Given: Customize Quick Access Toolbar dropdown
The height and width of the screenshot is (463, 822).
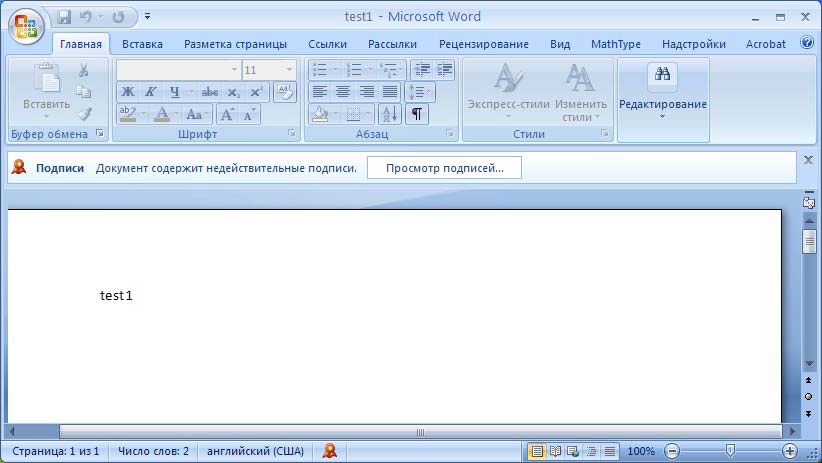Looking at the screenshot, I should (x=147, y=17).
